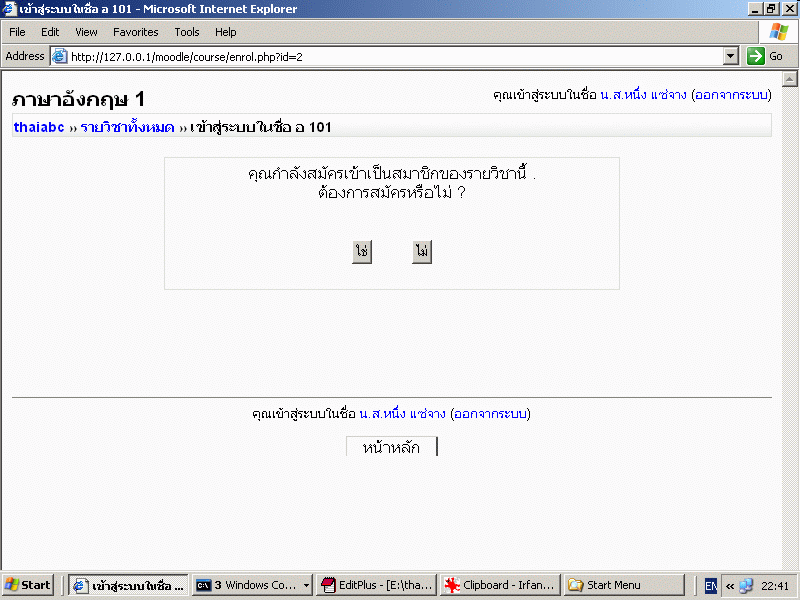The height and width of the screenshot is (600, 800).
Task: Click the scrollbar up arrow
Action: pos(790,80)
